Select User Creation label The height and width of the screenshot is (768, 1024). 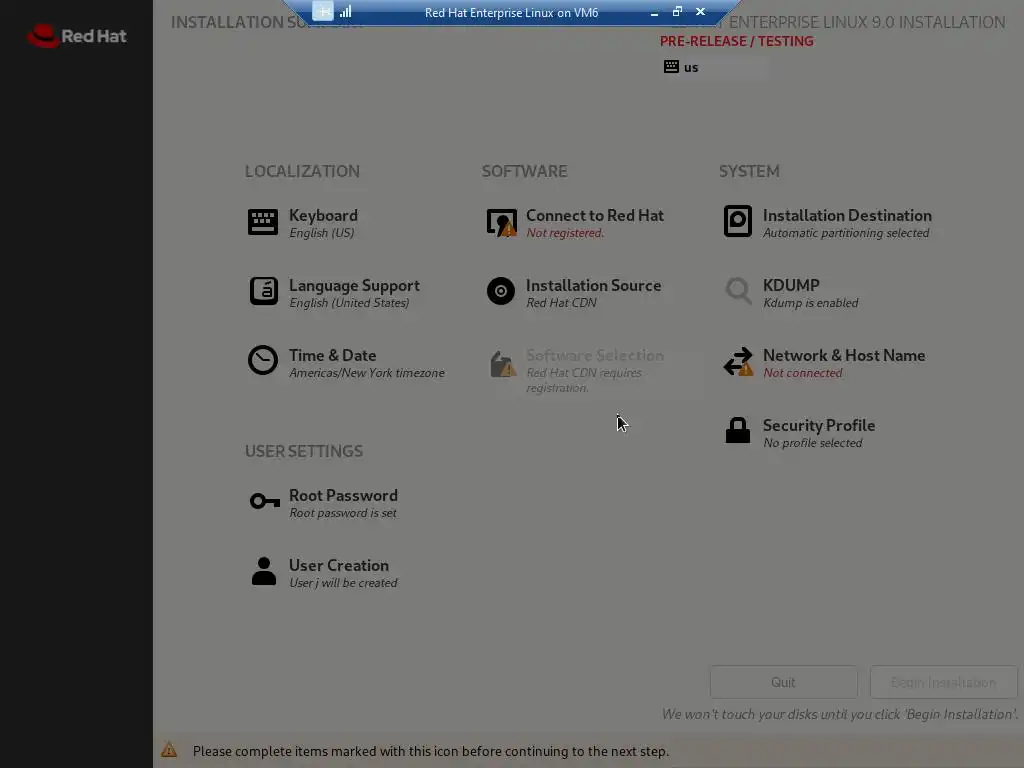click(x=338, y=565)
